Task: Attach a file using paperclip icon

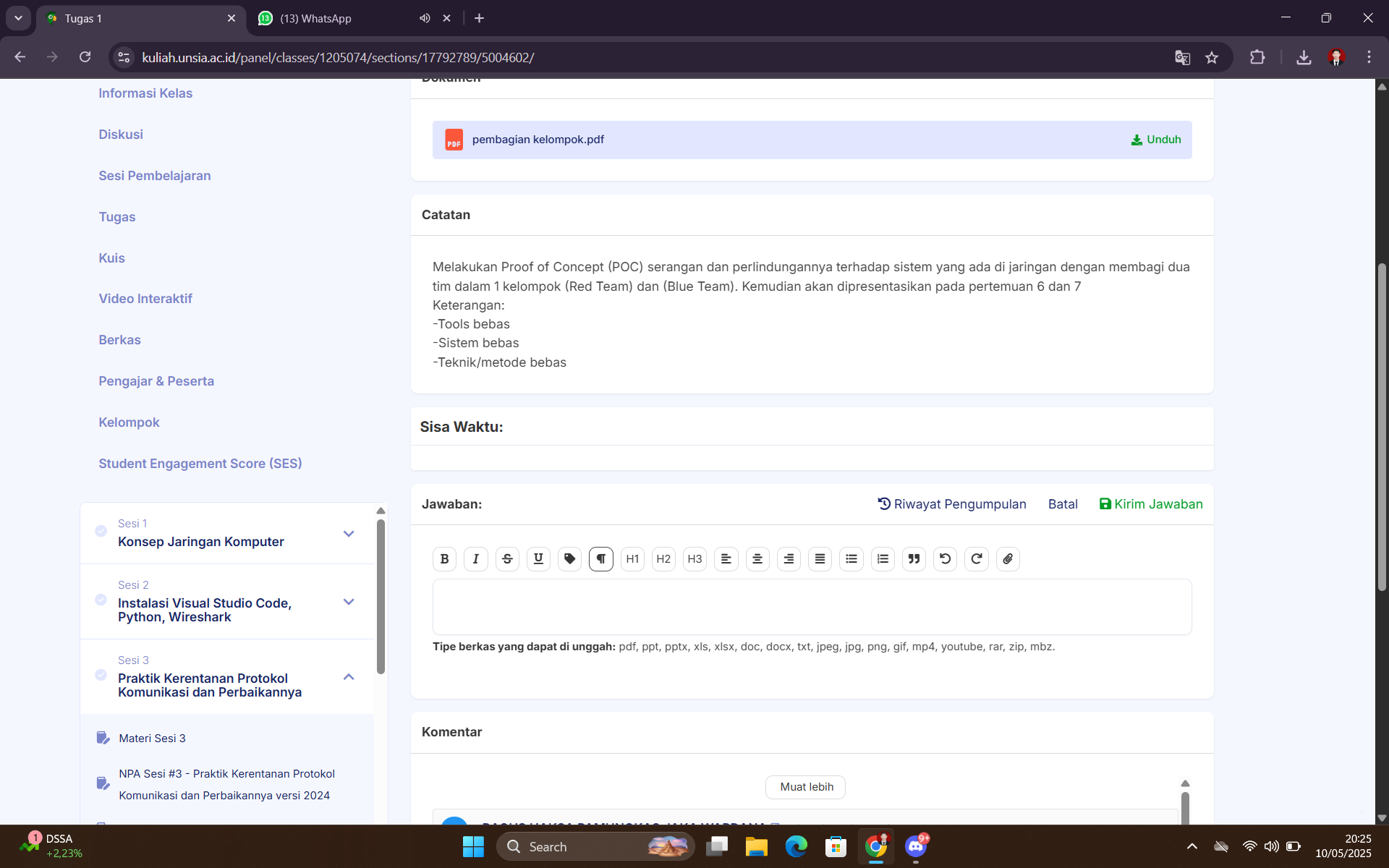Action: pyautogui.click(x=1008, y=558)
